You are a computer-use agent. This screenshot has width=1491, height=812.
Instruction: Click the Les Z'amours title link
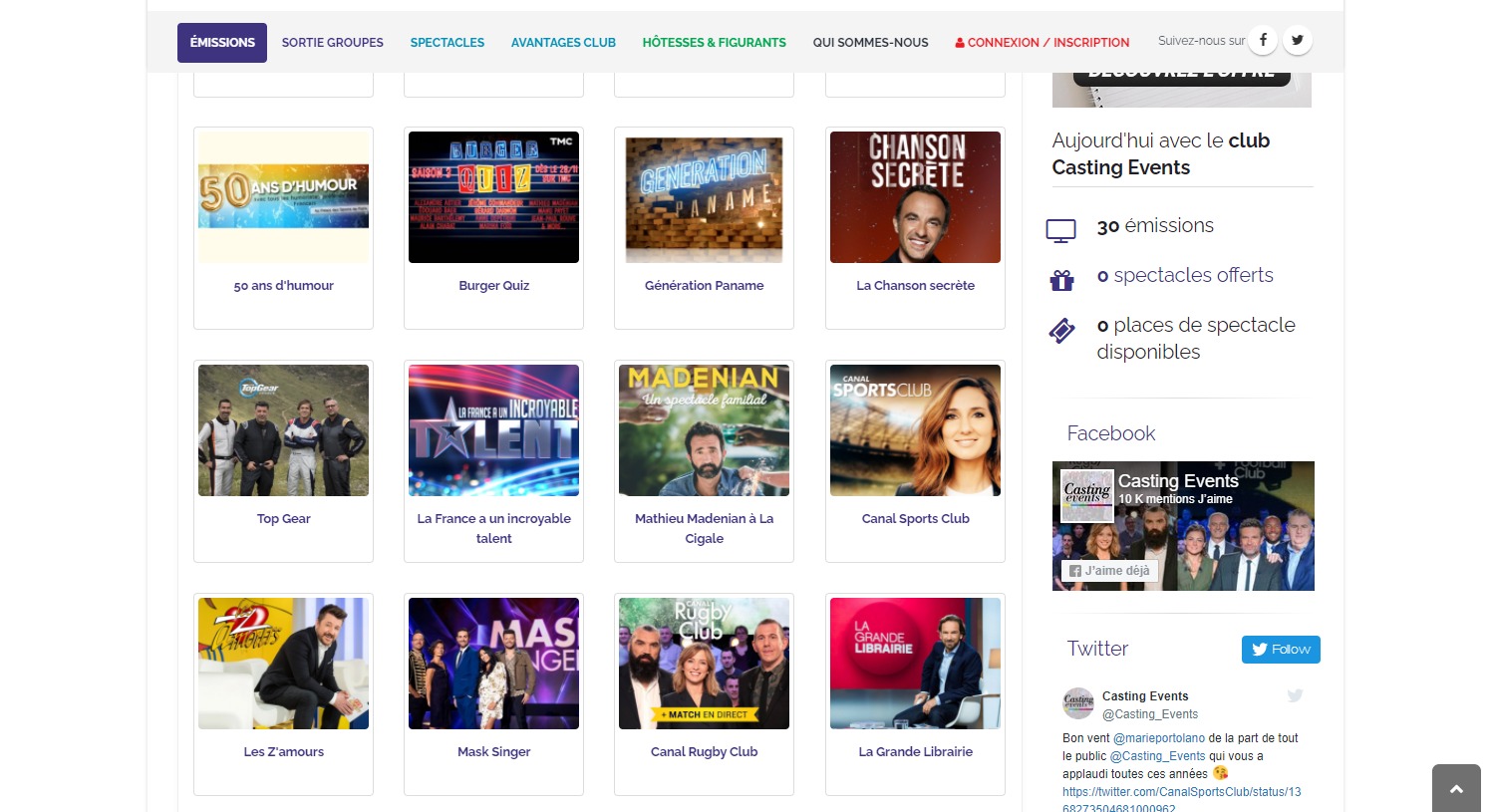(283, 752)
